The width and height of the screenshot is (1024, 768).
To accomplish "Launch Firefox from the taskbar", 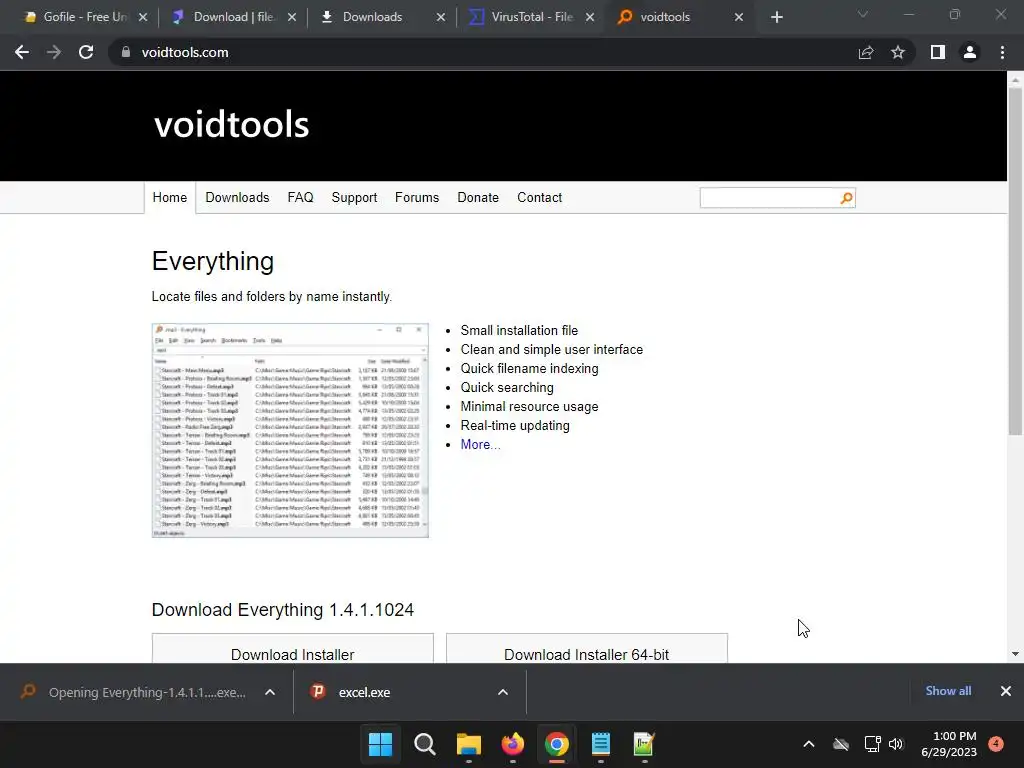I will click(513, 744).
